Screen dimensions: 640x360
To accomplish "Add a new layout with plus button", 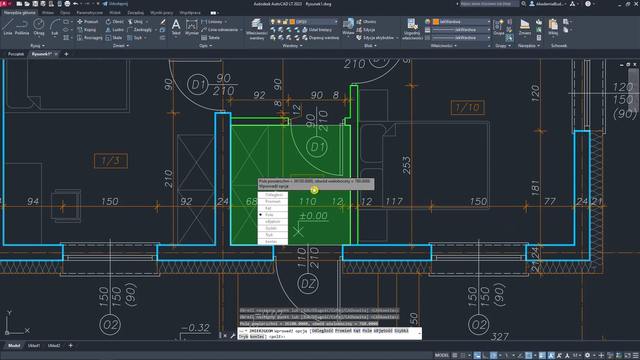I will coord(71,346).
